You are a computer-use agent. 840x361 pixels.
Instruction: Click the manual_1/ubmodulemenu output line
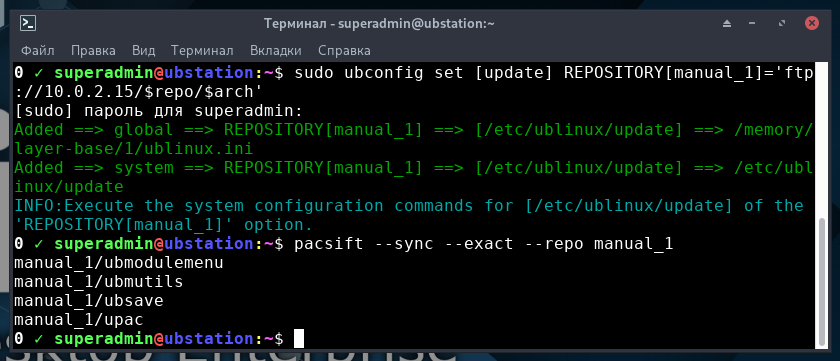coord(118,263)
